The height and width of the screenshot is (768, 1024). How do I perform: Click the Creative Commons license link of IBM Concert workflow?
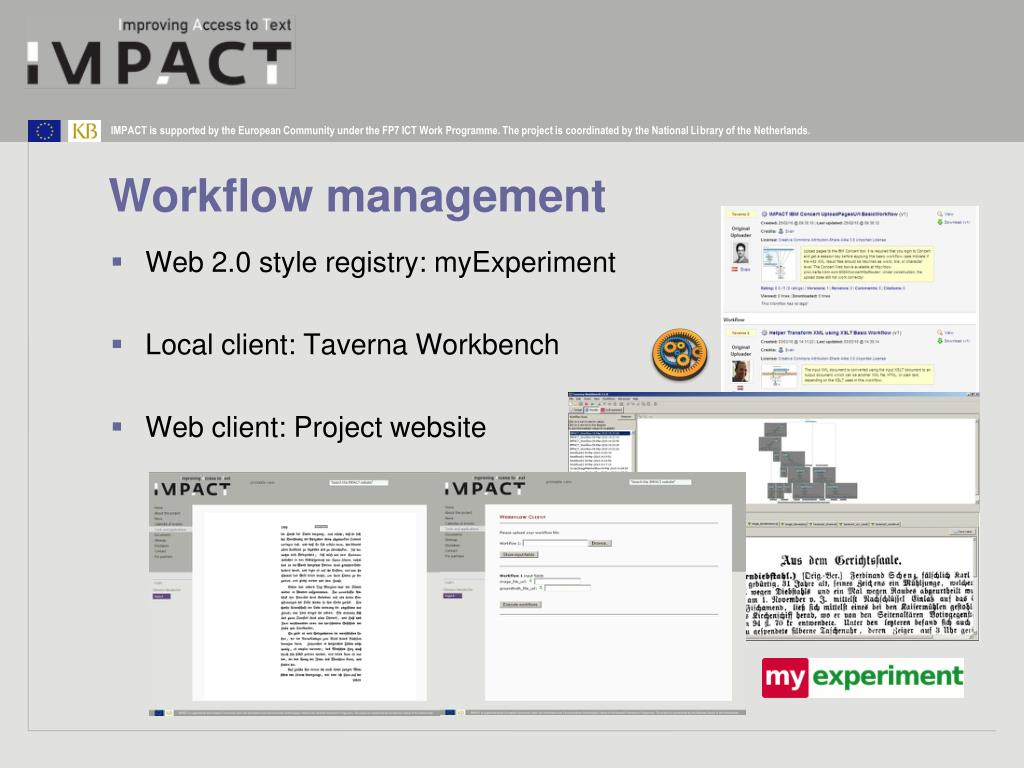(832, 240)
